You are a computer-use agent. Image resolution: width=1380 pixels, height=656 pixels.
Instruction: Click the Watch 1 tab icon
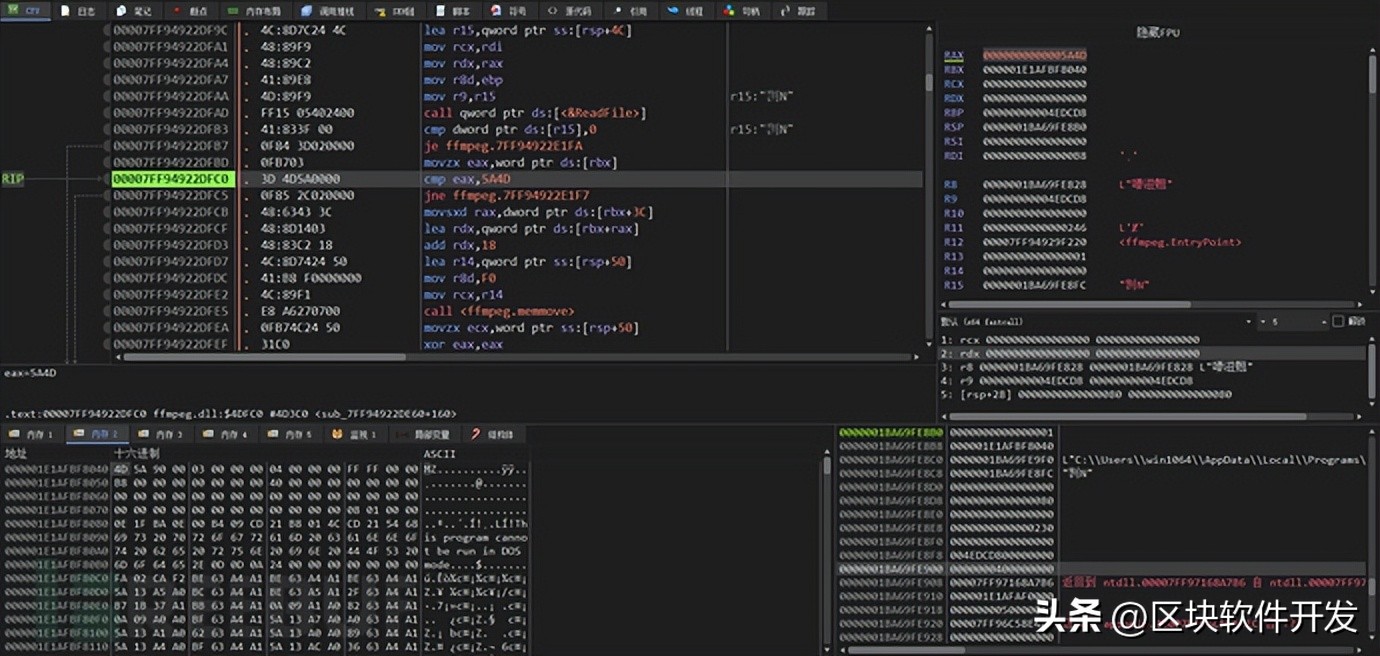tap(338, 434)
